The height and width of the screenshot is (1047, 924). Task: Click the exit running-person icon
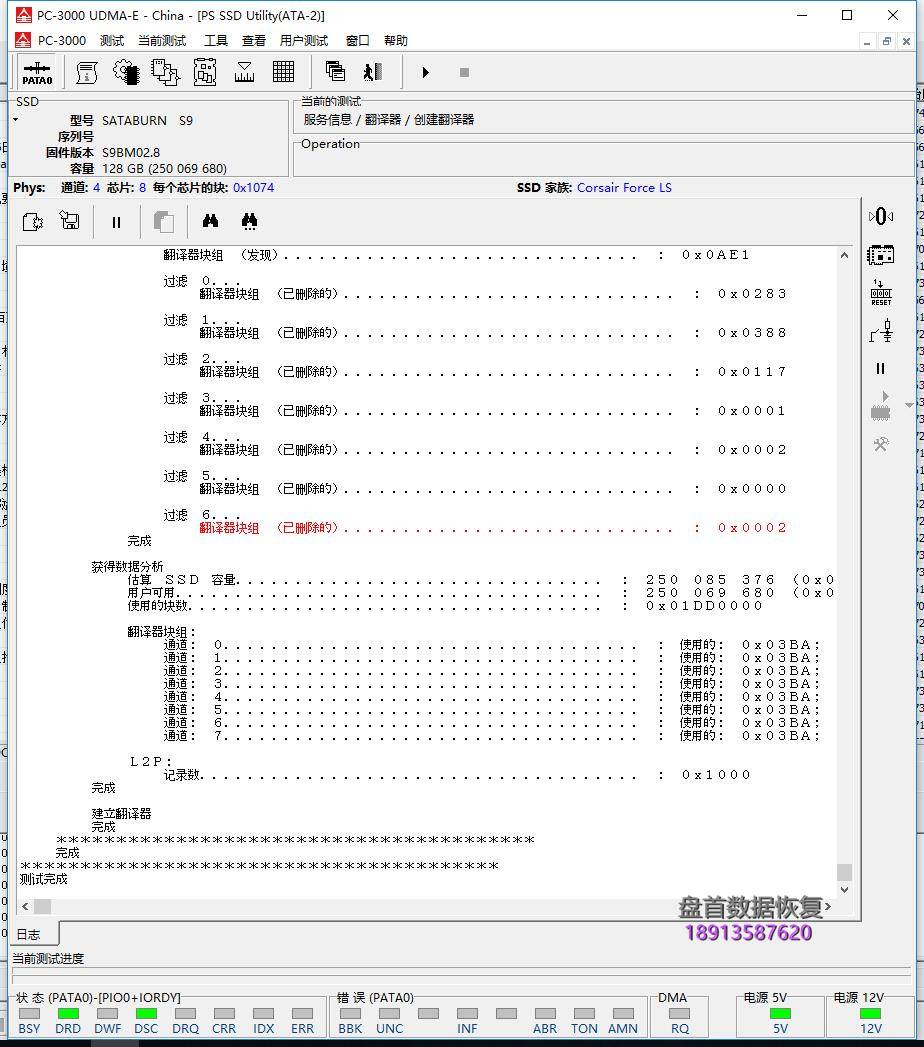click(373, 71)
